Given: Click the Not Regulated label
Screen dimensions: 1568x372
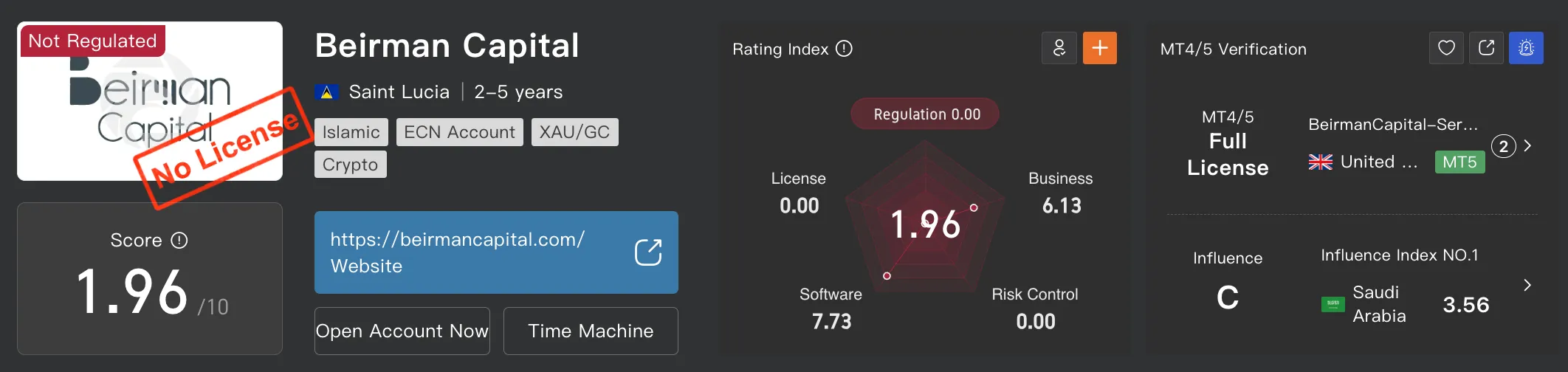Looking at the screenshot, I should pos(92,41).
